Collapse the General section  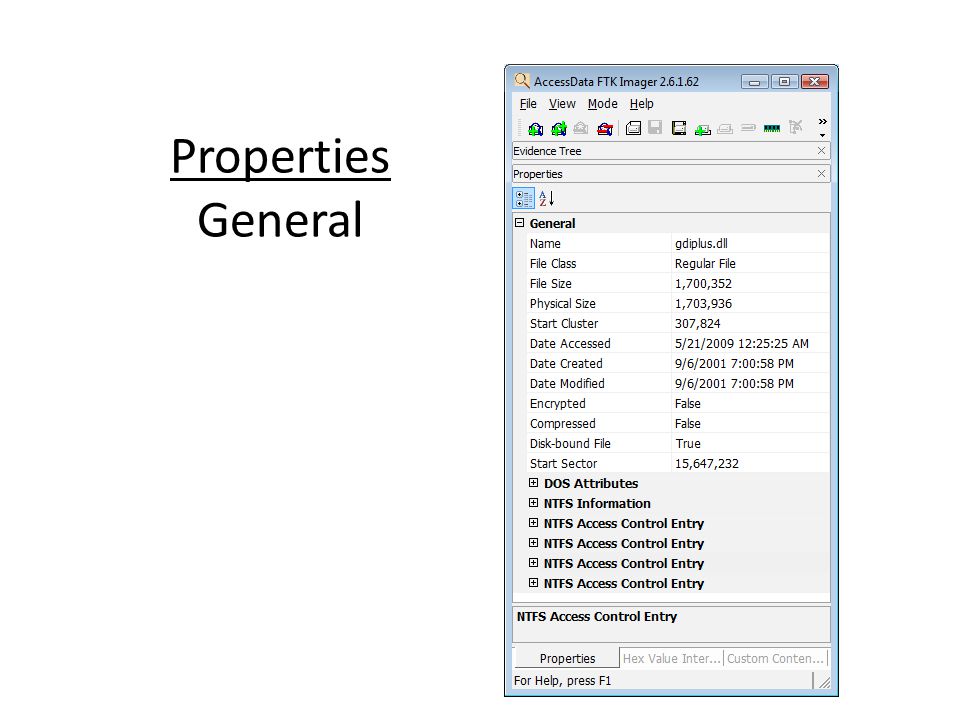click(520, 223)
